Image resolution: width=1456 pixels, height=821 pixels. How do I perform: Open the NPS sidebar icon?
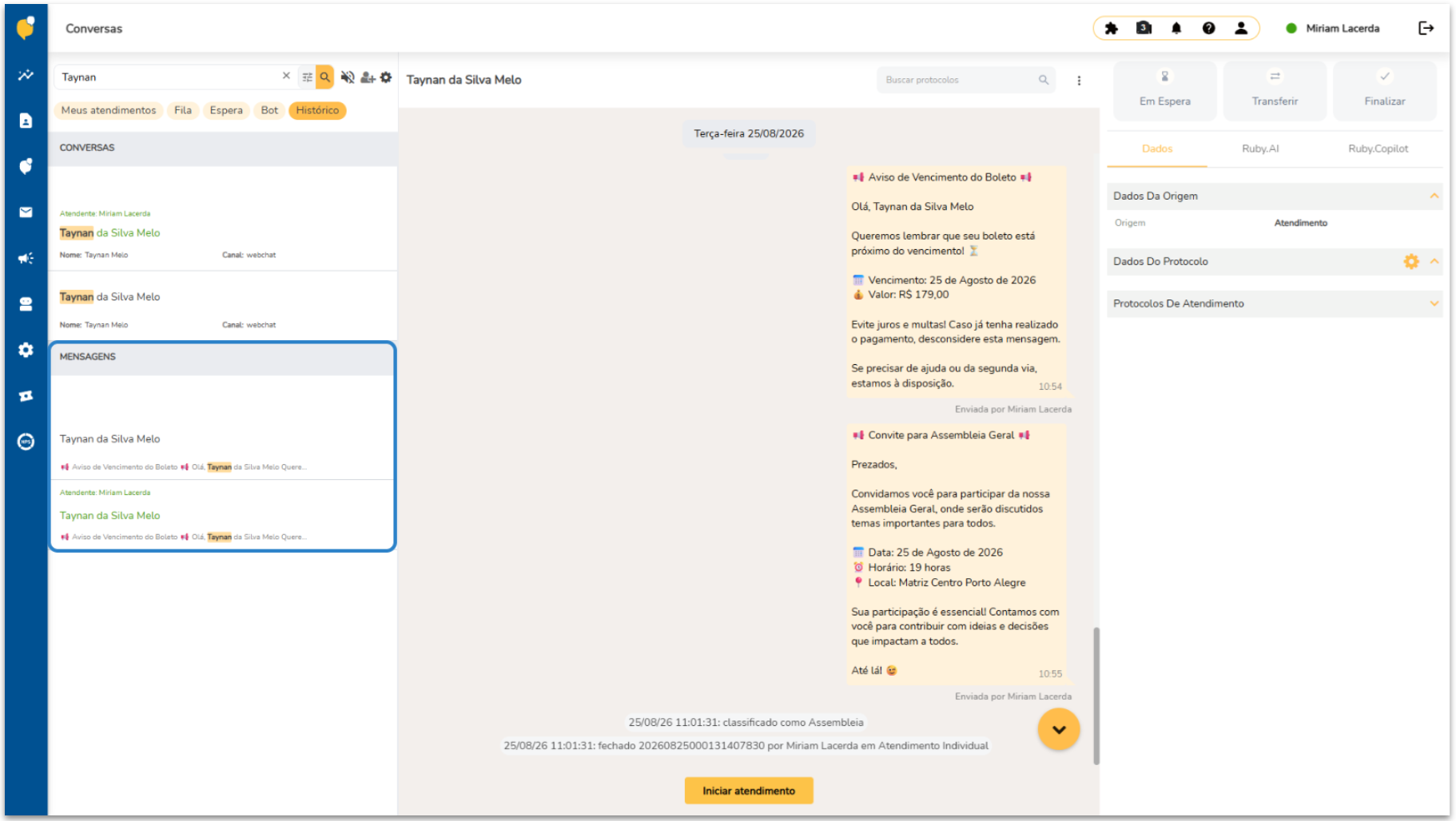click(x=26, y=442)
